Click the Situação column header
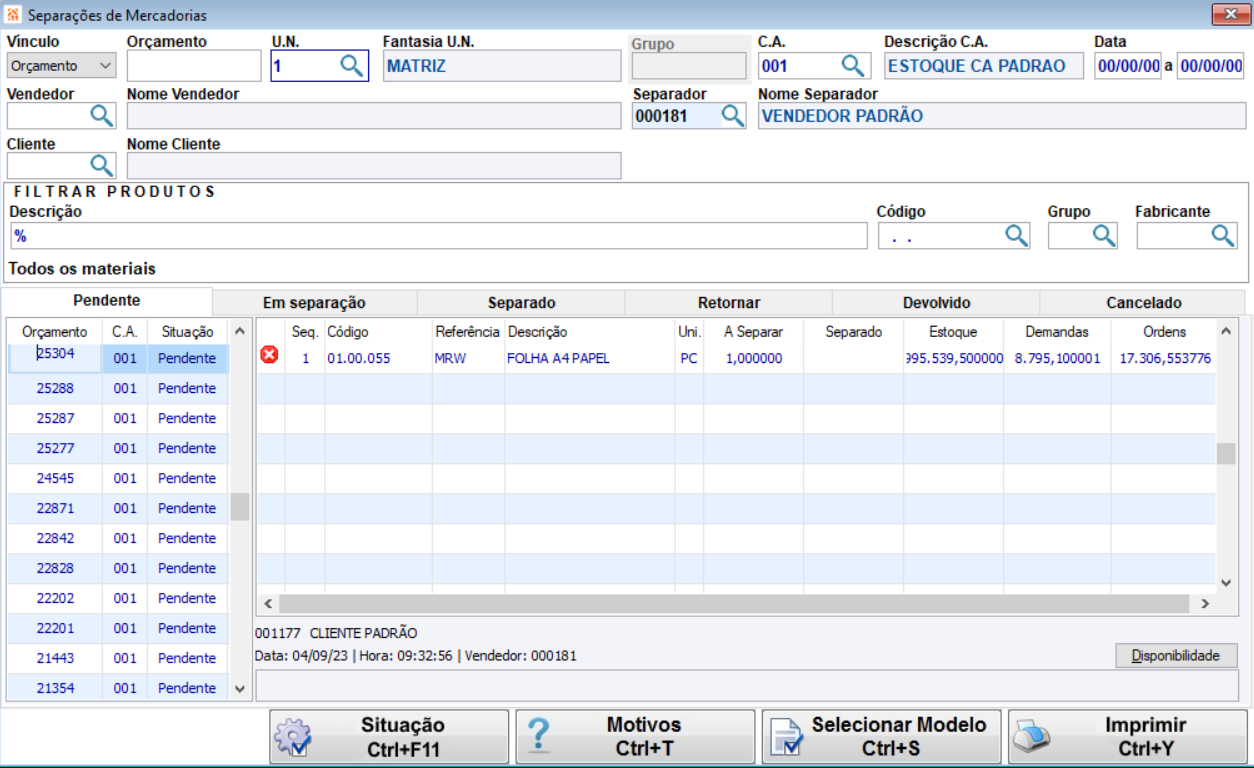Viewport: 1254px width, 768px height. pyautogui.click(x=187, y=331)
